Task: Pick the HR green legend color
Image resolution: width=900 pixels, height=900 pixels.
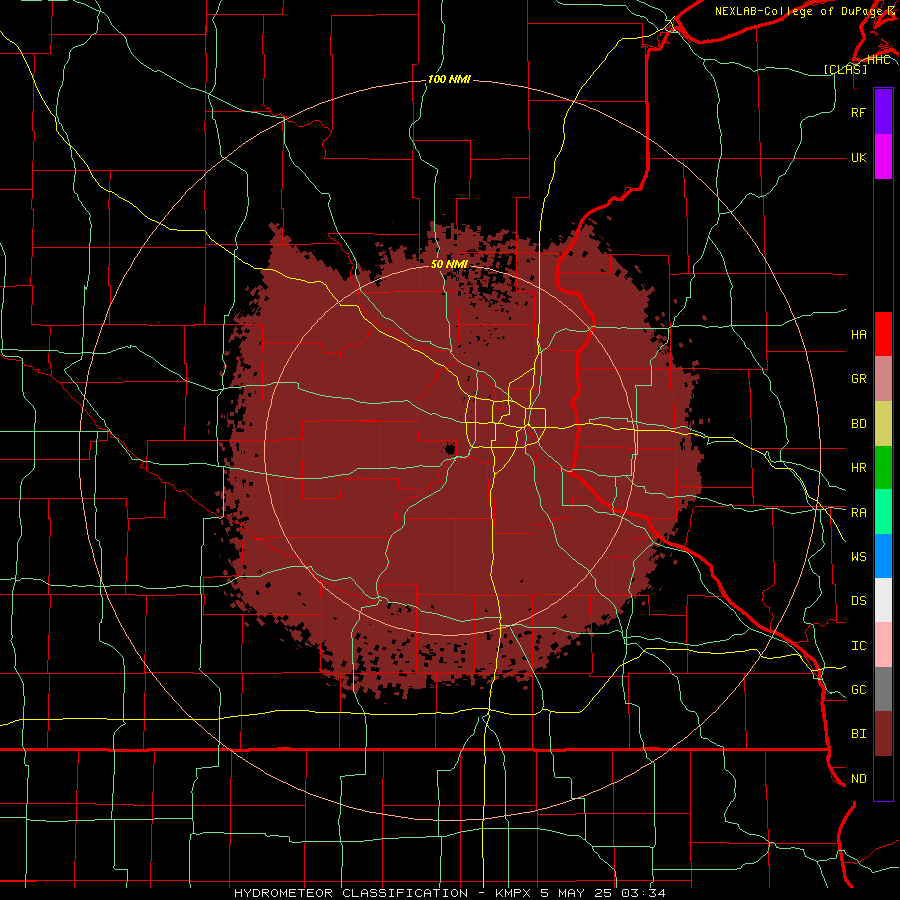Action: click(x=883, y=467)
